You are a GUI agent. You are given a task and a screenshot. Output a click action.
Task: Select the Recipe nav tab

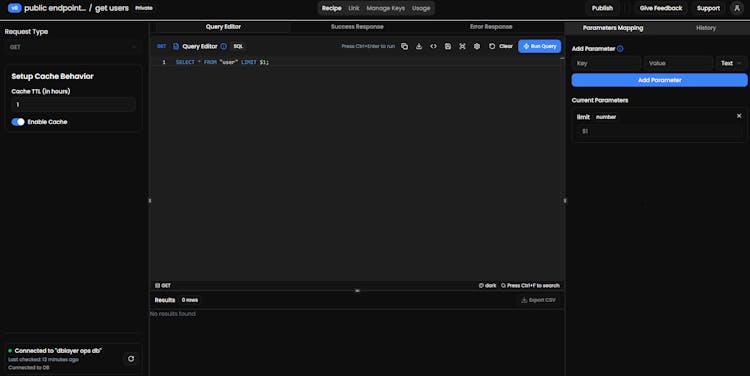point(331,8)
